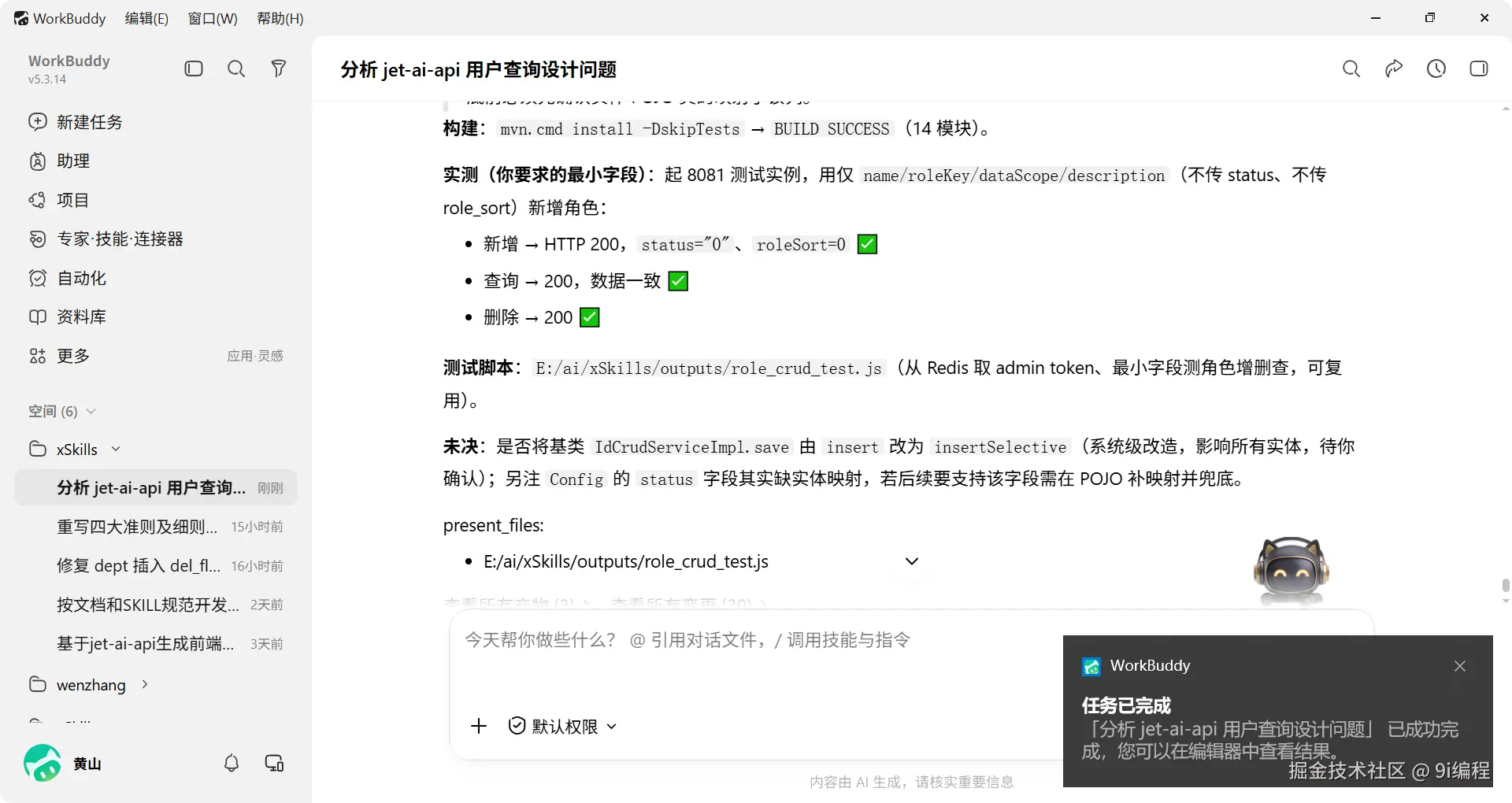Open conversation history clock icon
Viewport: 1512px width, 803px height.
tap(1436, 68)
